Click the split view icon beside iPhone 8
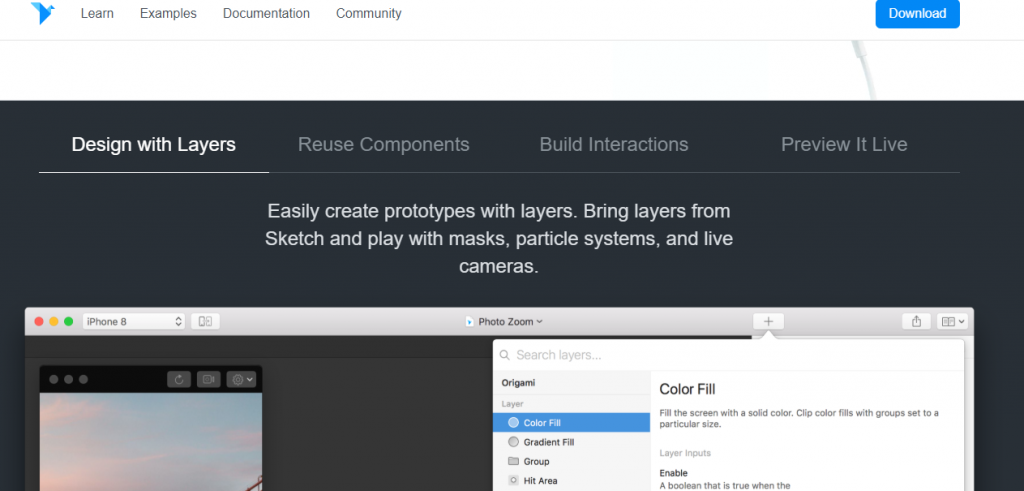 coord(205,321)
